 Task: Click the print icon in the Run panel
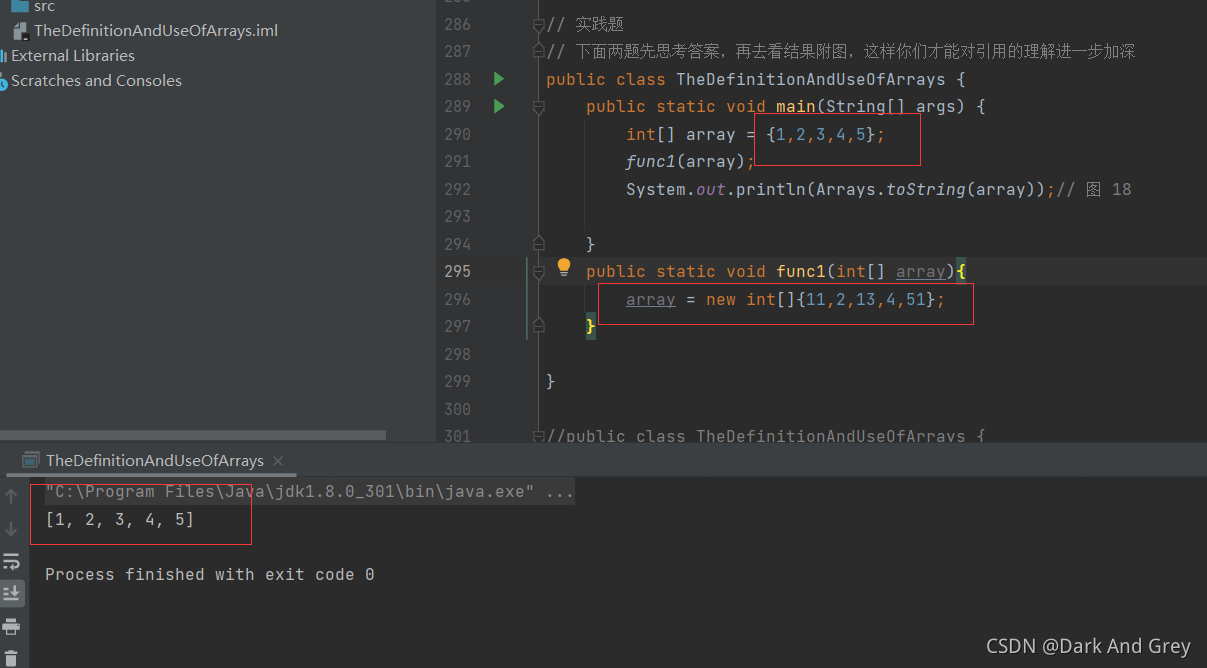pyautogui.click(x=11, y=626)
